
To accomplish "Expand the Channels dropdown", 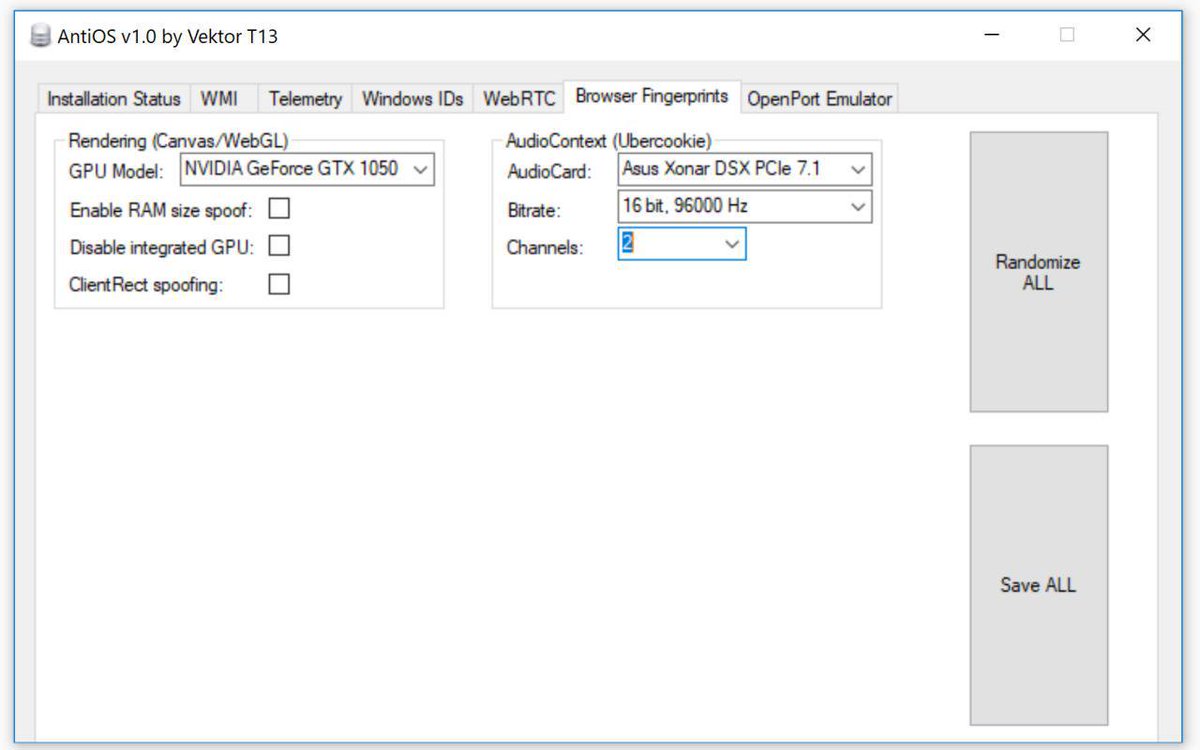I will pos(682,244).
